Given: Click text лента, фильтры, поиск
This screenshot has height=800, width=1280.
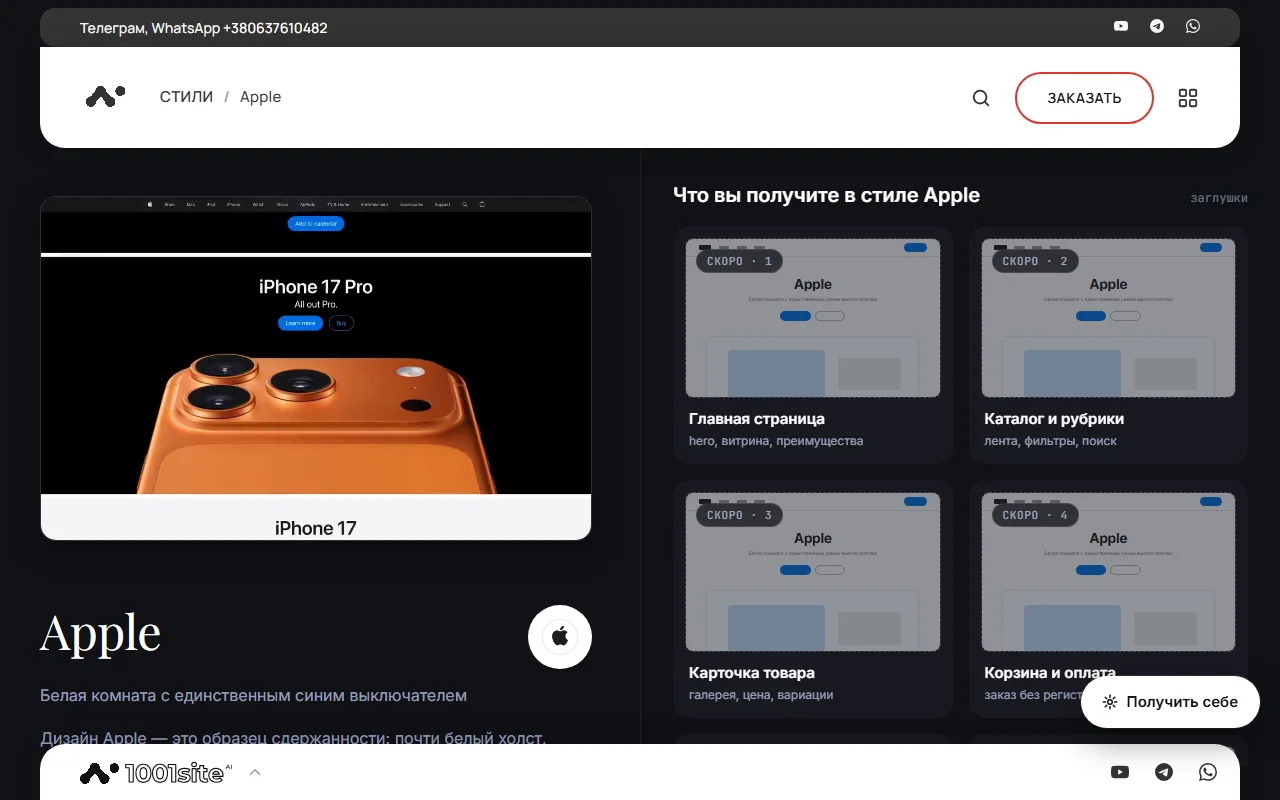Looking at the screenshot, I should [1051, 441].
